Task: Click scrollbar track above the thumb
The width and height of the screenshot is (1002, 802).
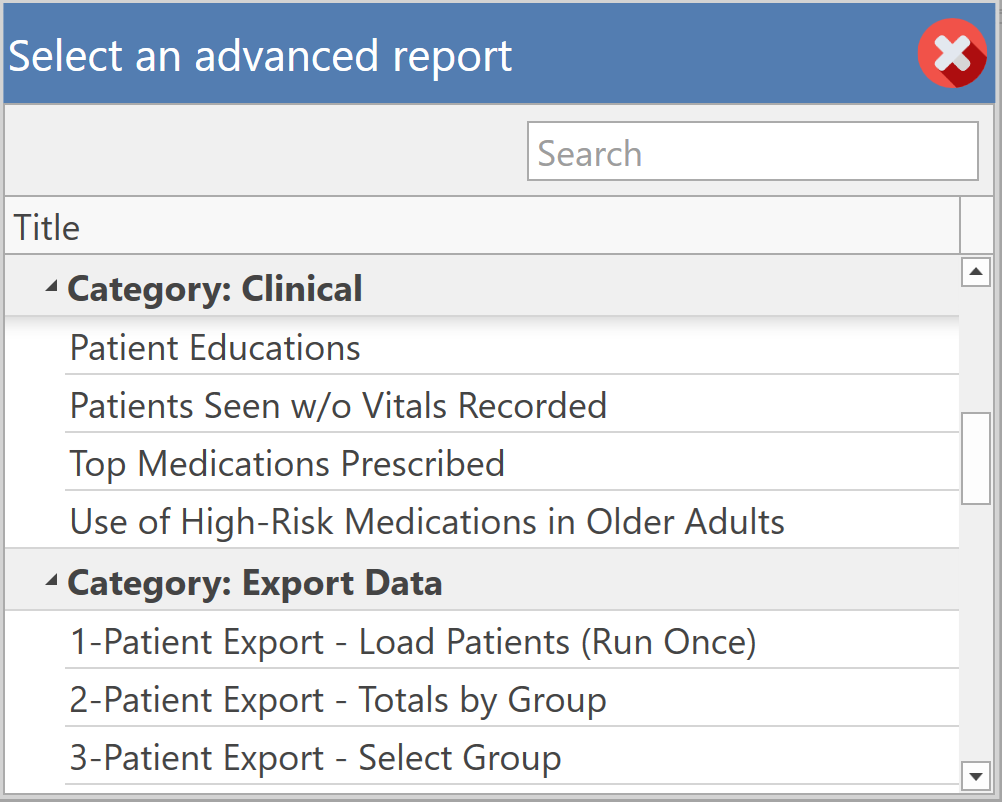Action: click(975, 345)
